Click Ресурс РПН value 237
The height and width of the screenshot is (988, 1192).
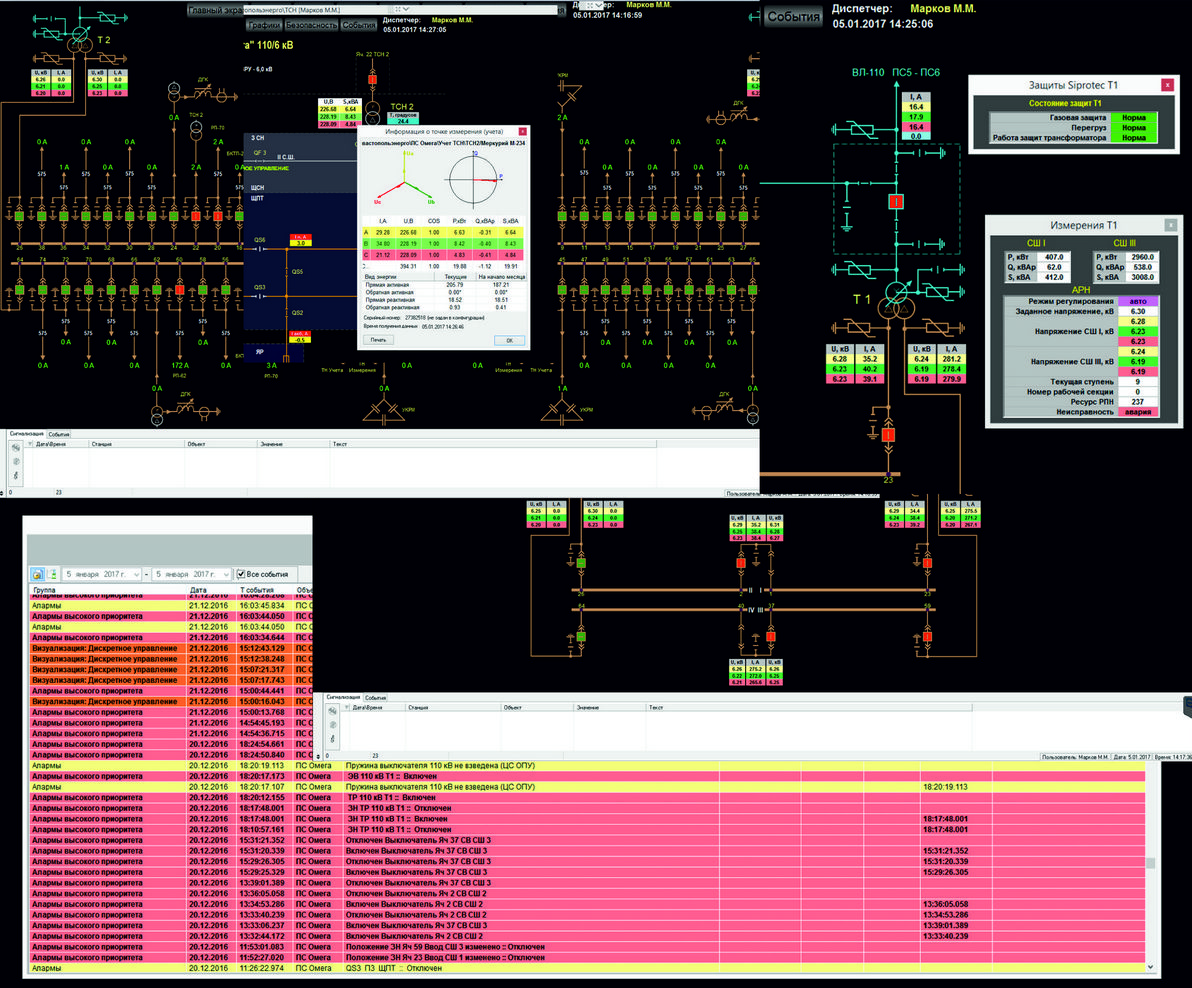click(x=1137, y=402)
